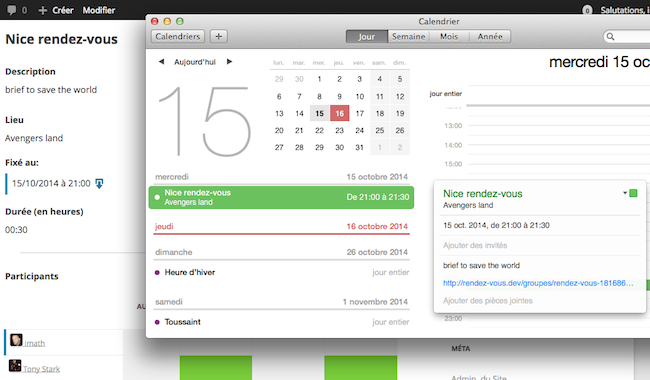Switch to the Semaine view tab
This screenshot has width=650, height=380.
pyautogui.click(x=408, y=36)
